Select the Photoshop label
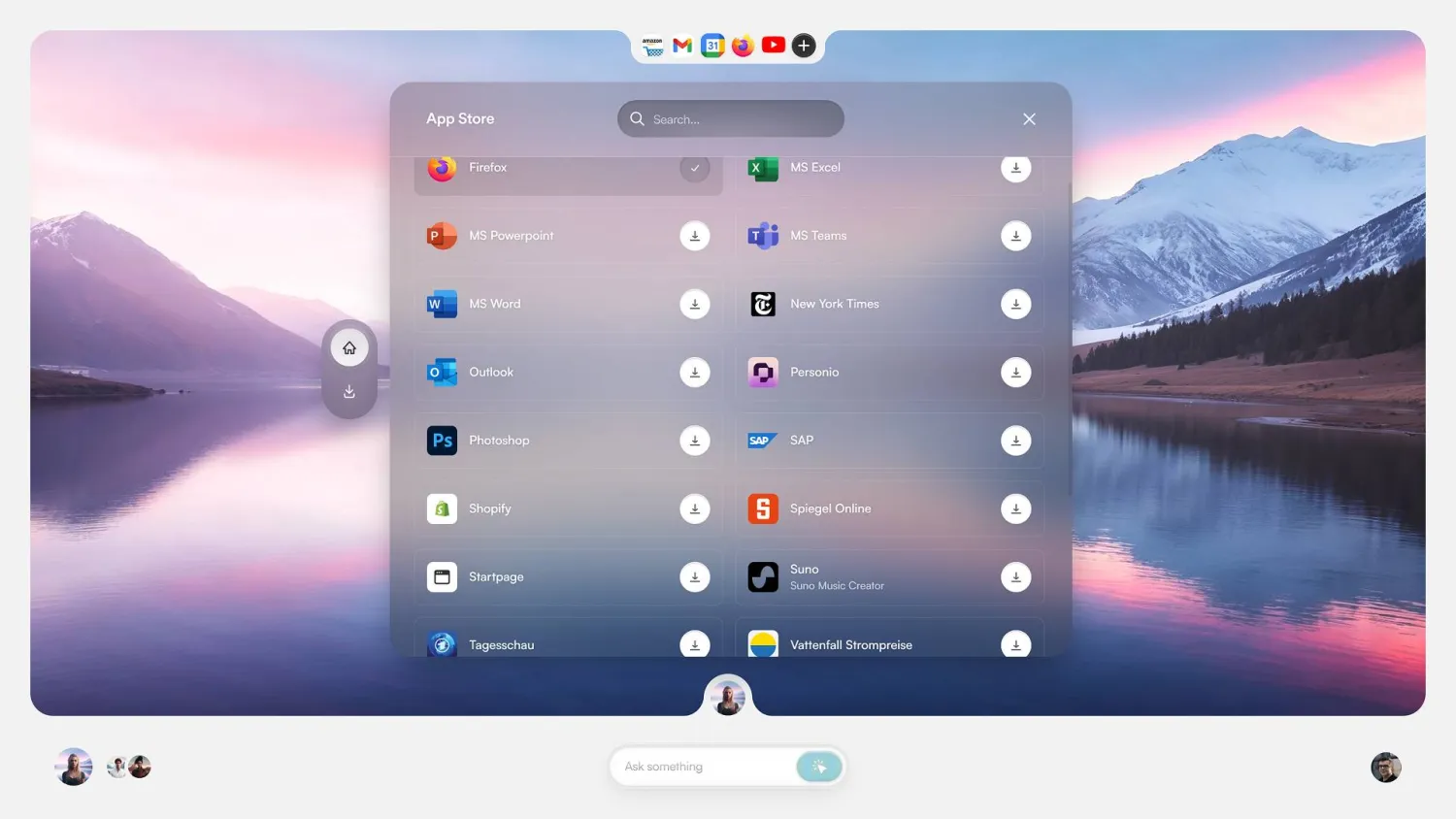Image resolution: width=1456 pixels, height=819 pixels. point(499,441)
